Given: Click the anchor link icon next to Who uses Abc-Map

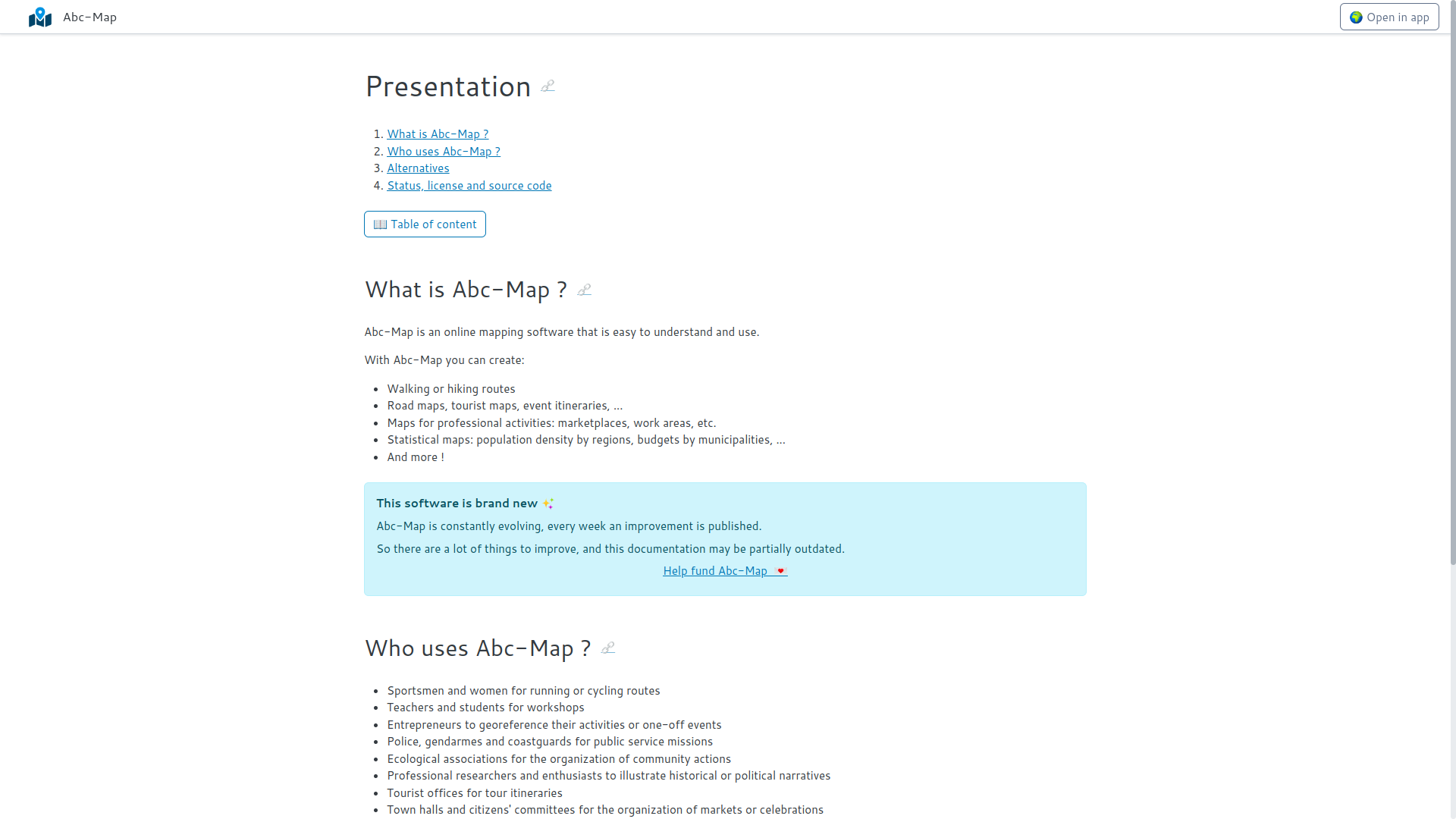Looking at the screenshot, I should pos(608,648).
